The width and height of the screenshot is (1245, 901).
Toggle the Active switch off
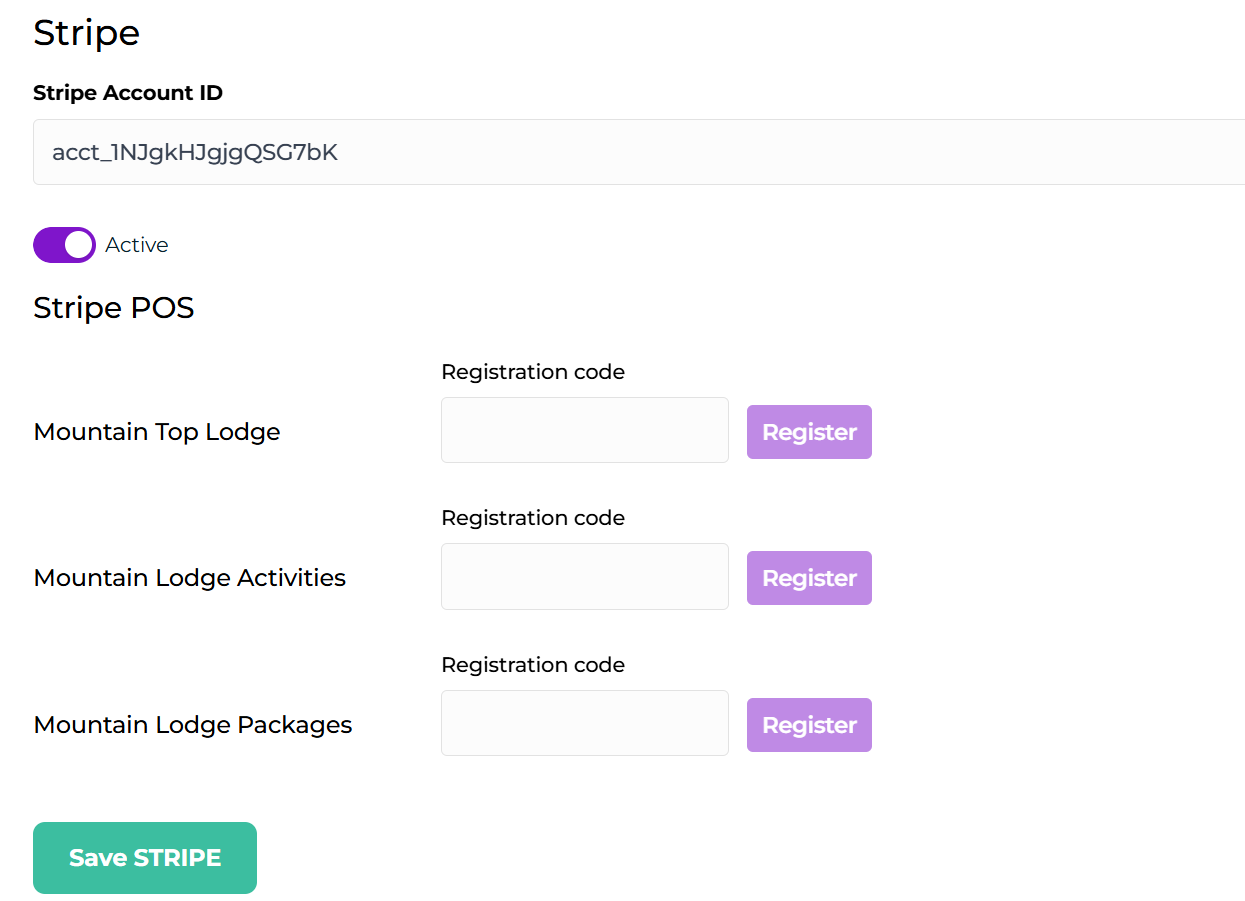(64, 245)
